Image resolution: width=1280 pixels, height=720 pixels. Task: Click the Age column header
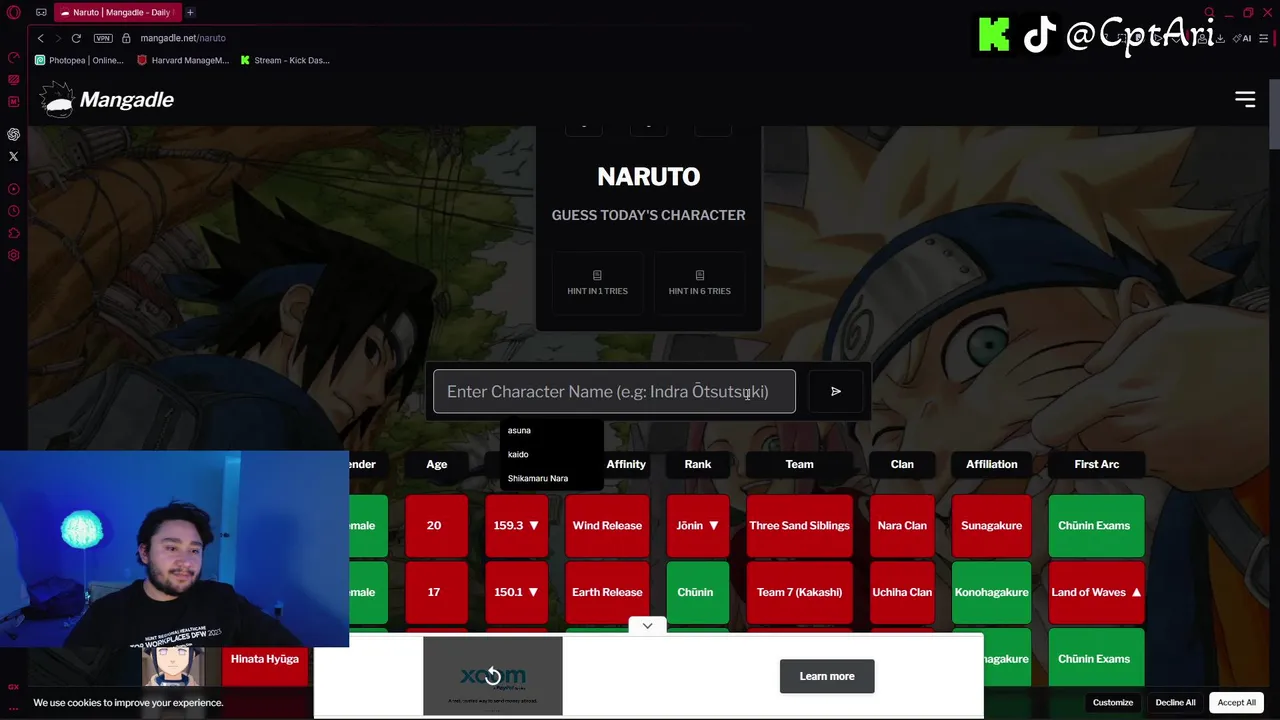pos(437,464)
